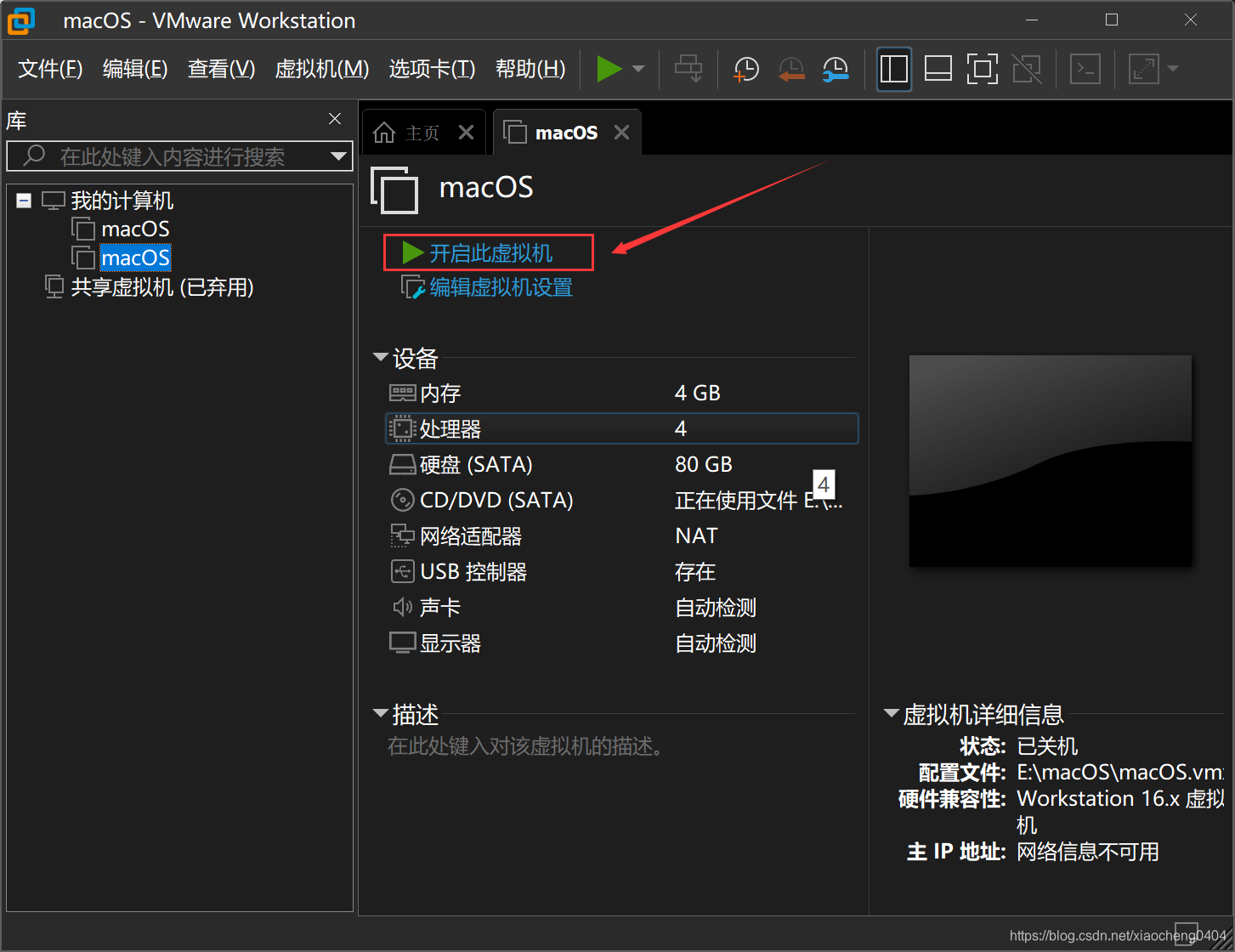Select the highlighted macOS library entry
The width and height of the screenshot is (1235, 952).
coord(136,258)
